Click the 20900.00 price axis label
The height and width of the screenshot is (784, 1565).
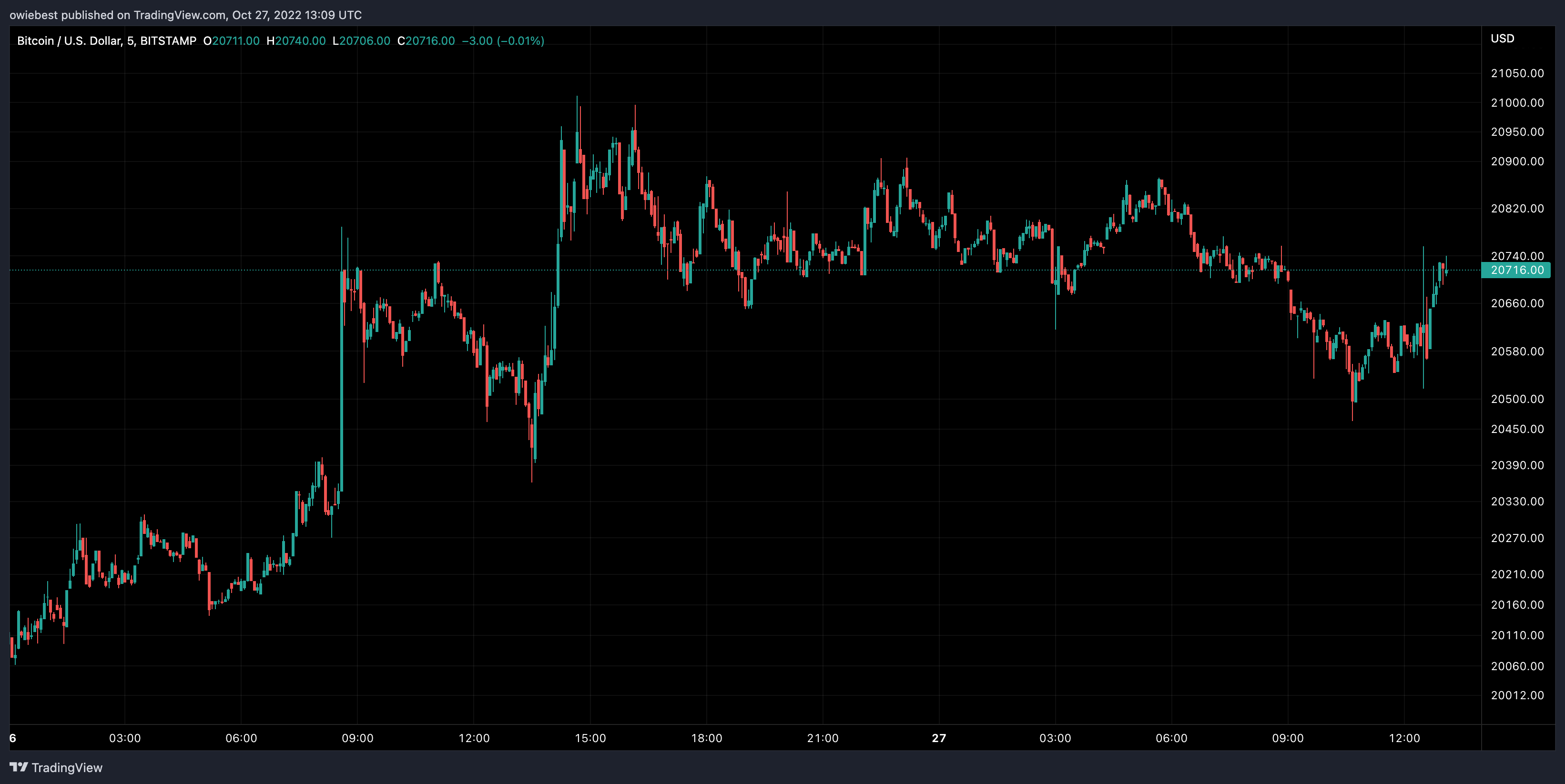tap(1517, 161)
